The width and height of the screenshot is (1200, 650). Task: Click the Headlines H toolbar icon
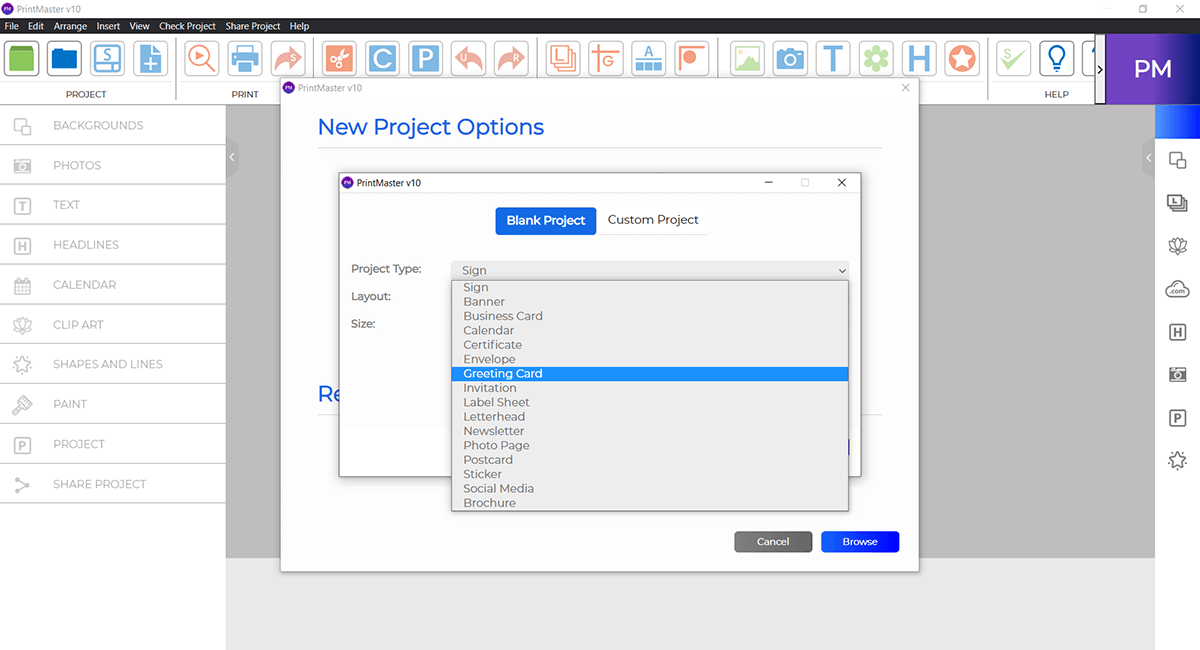[x=919, y=58]
